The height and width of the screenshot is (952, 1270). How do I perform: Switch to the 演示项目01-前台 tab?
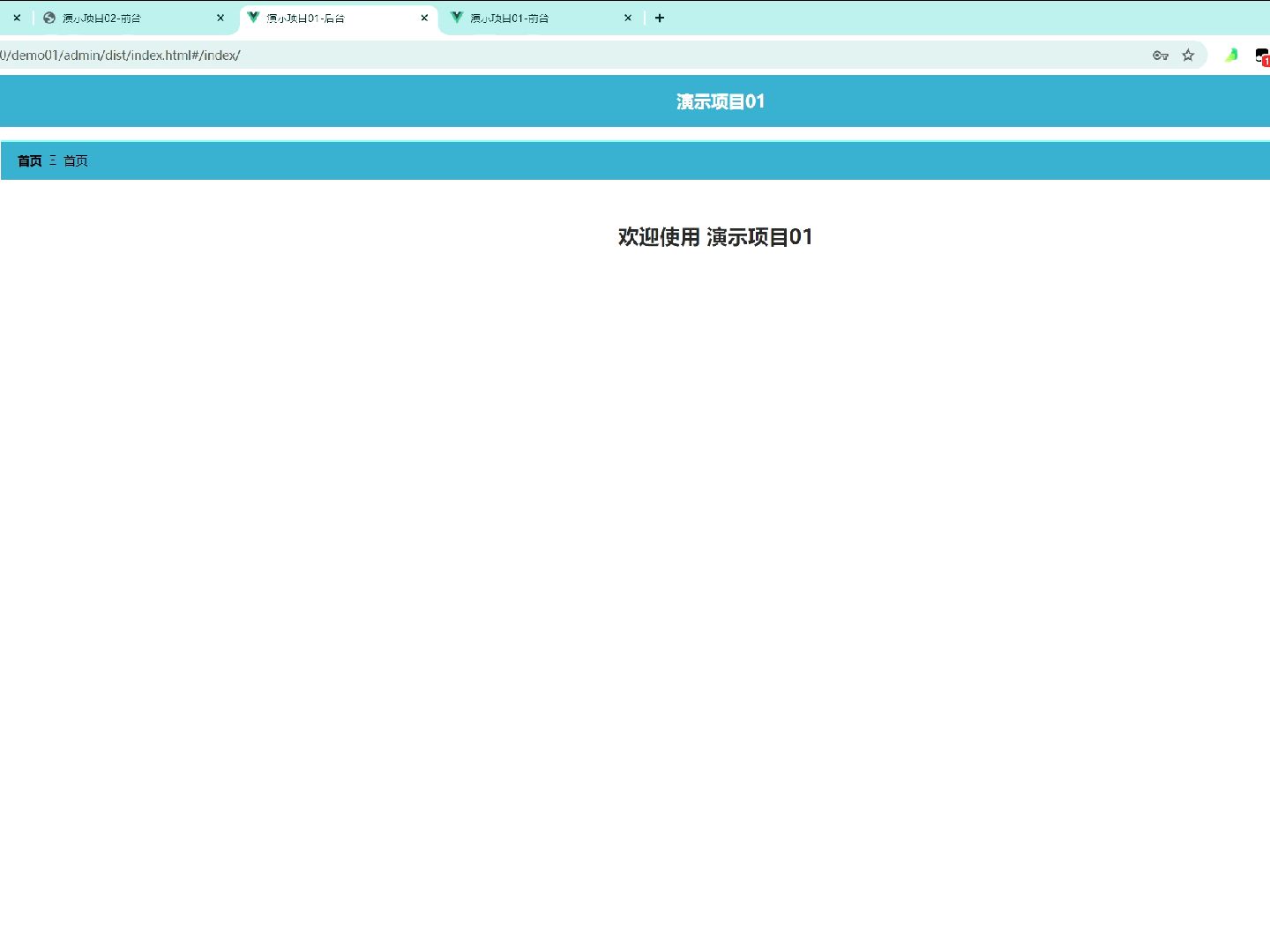542,18
